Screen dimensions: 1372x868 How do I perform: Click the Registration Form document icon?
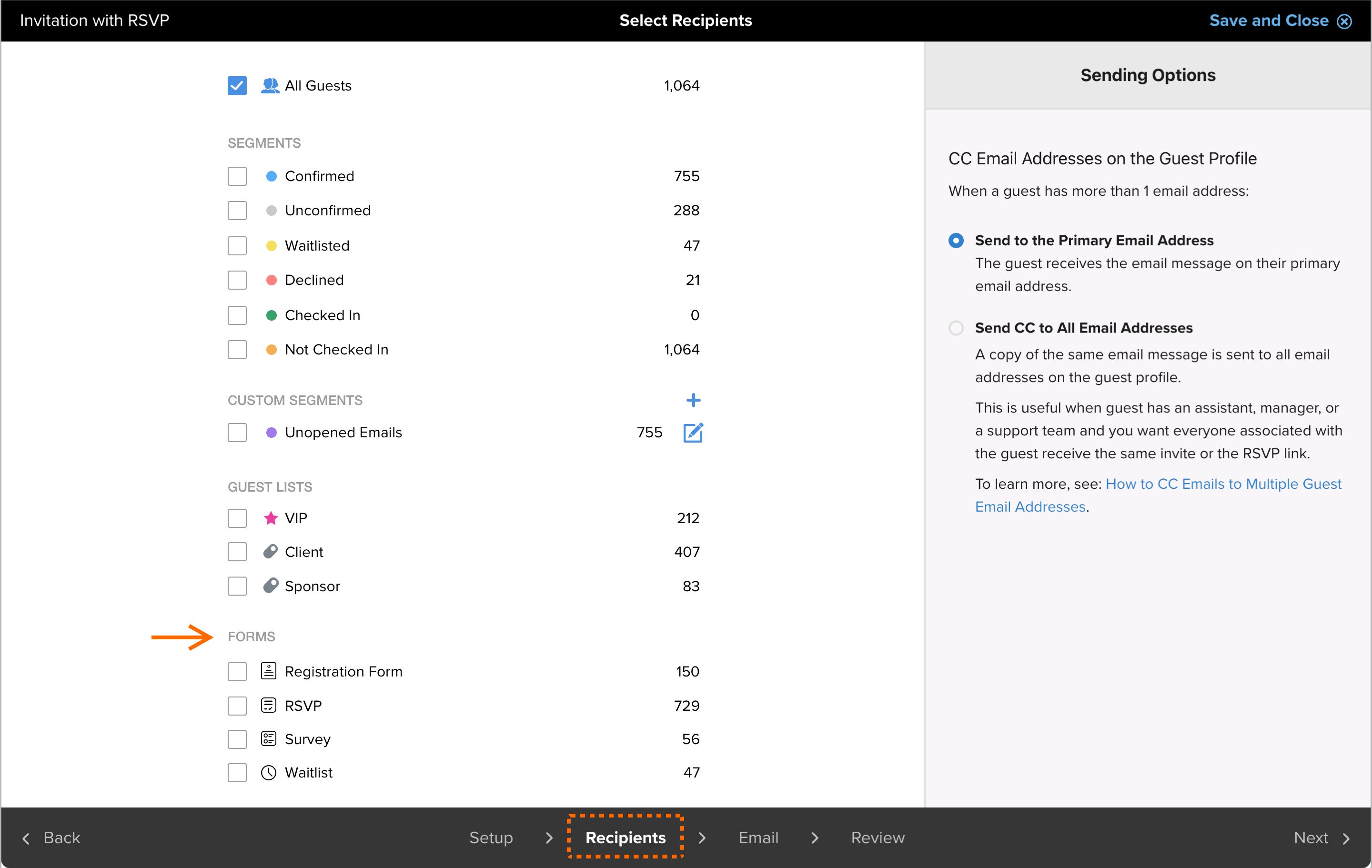[268, 671]
